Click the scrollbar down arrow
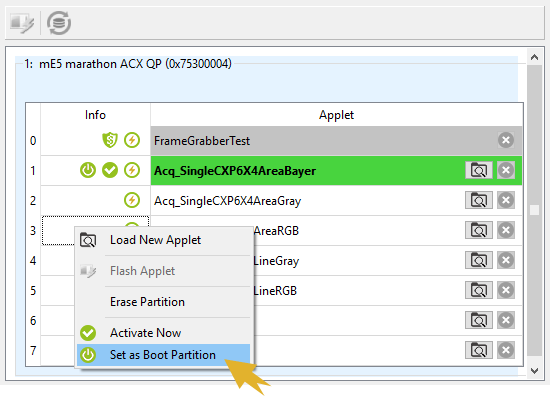This screenshot has width=550, height=408. coord(535,371)
